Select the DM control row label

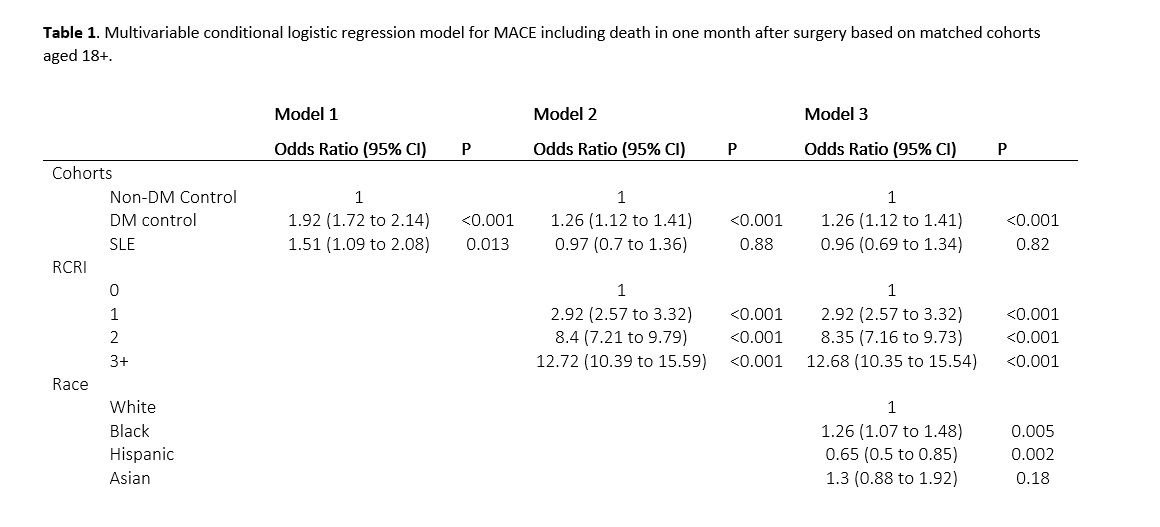coord(153,220)
